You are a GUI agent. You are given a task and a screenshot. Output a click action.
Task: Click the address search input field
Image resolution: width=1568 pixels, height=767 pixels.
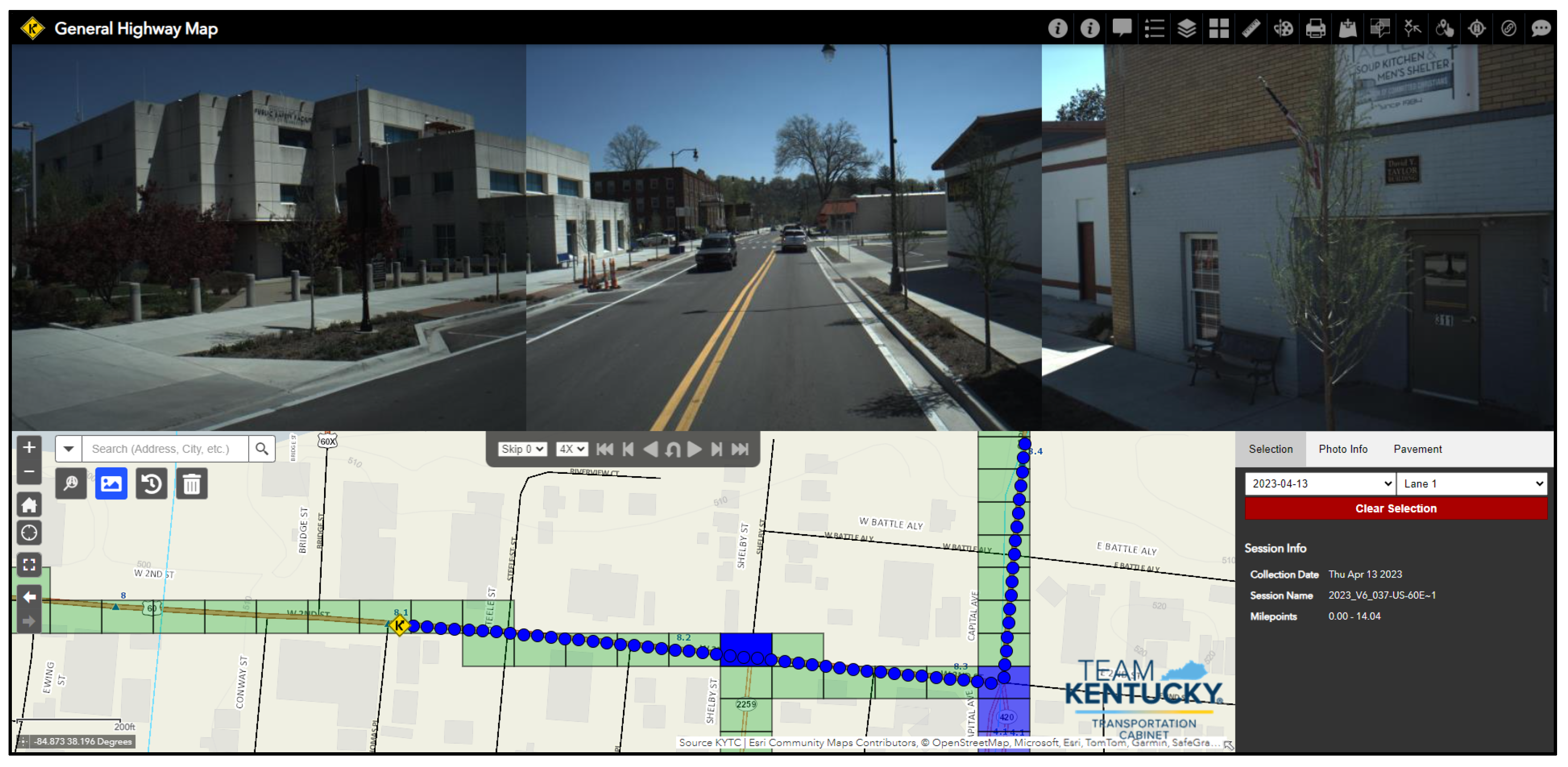pos(165,449)
